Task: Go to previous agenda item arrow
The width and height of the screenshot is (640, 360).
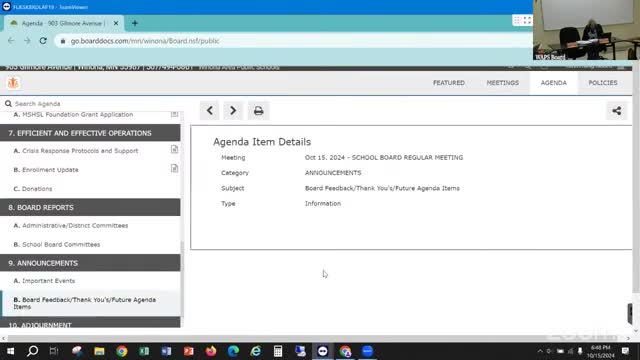Action: [x=209, y=111]
